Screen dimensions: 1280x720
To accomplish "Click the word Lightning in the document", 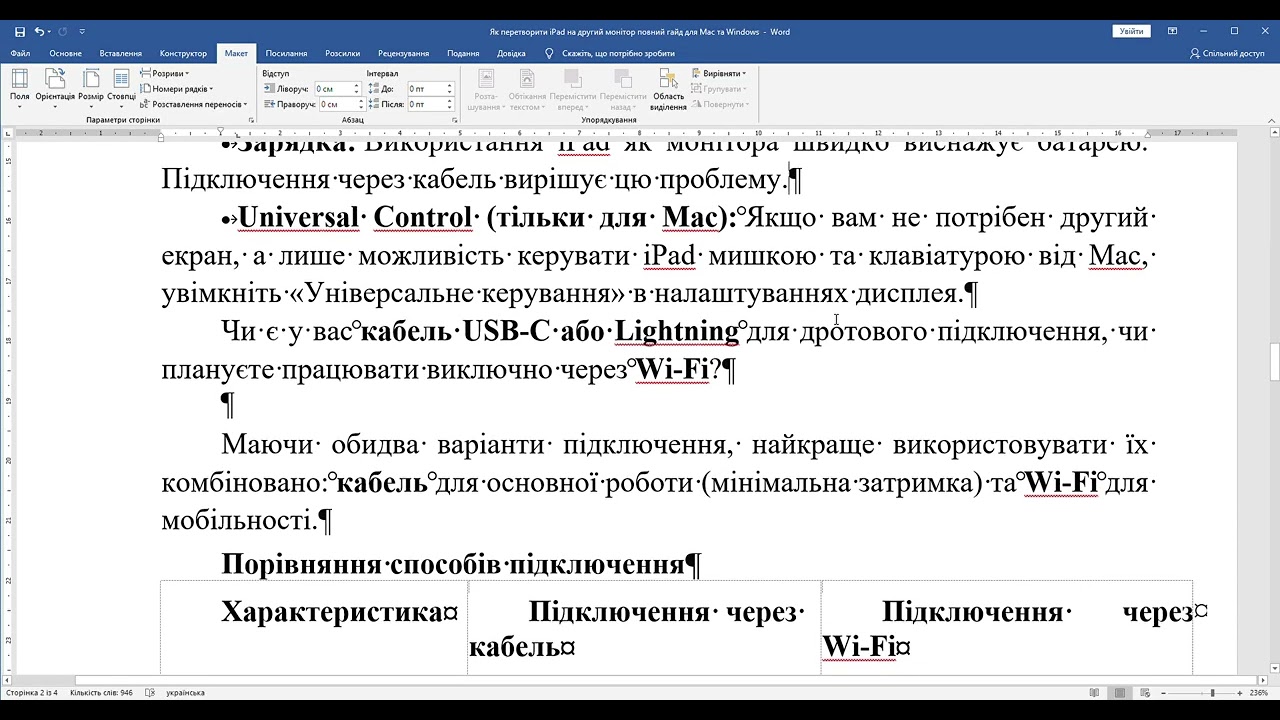I will (676, 331).
